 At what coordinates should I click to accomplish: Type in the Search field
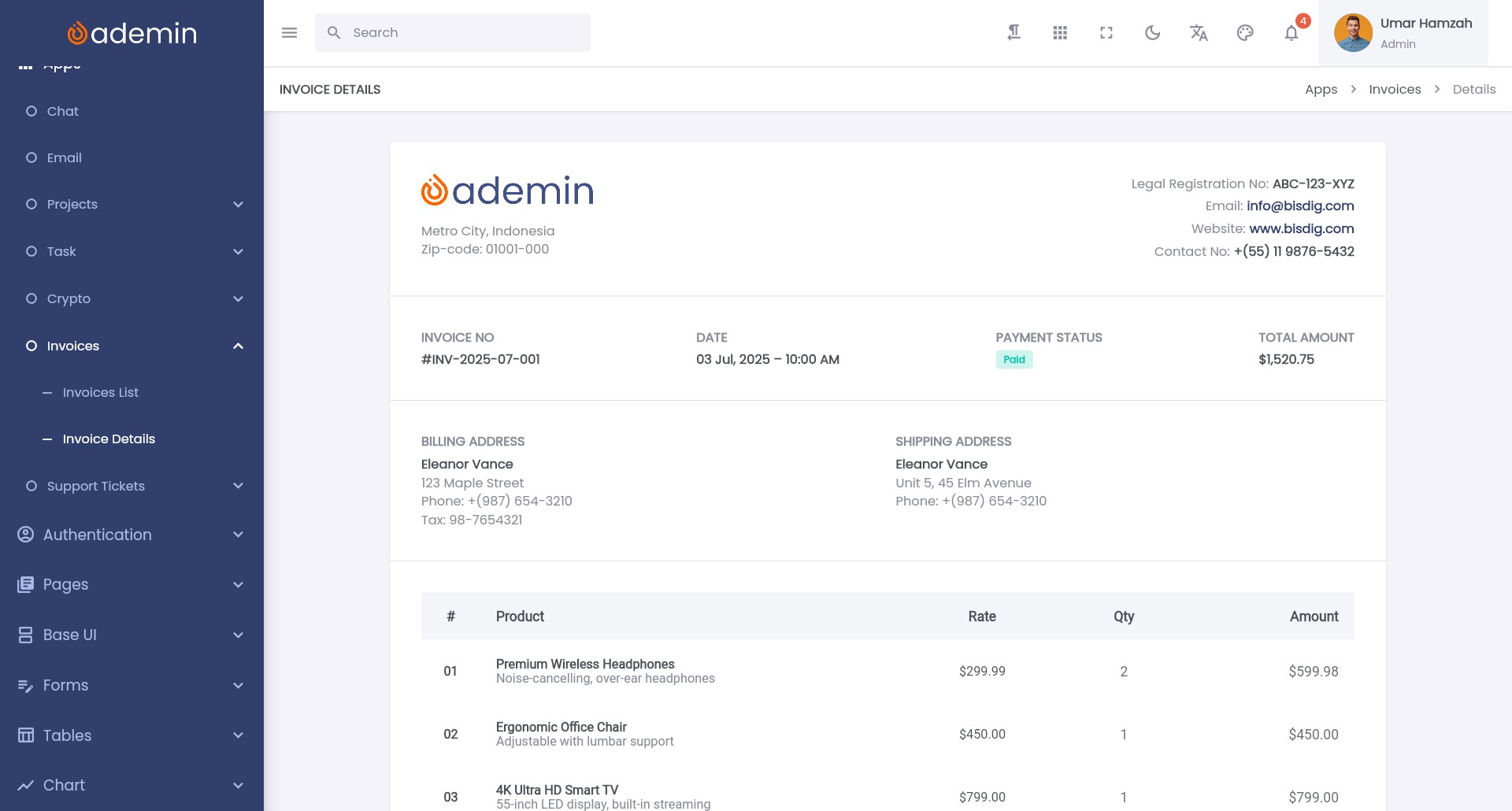tap(465, 33)
